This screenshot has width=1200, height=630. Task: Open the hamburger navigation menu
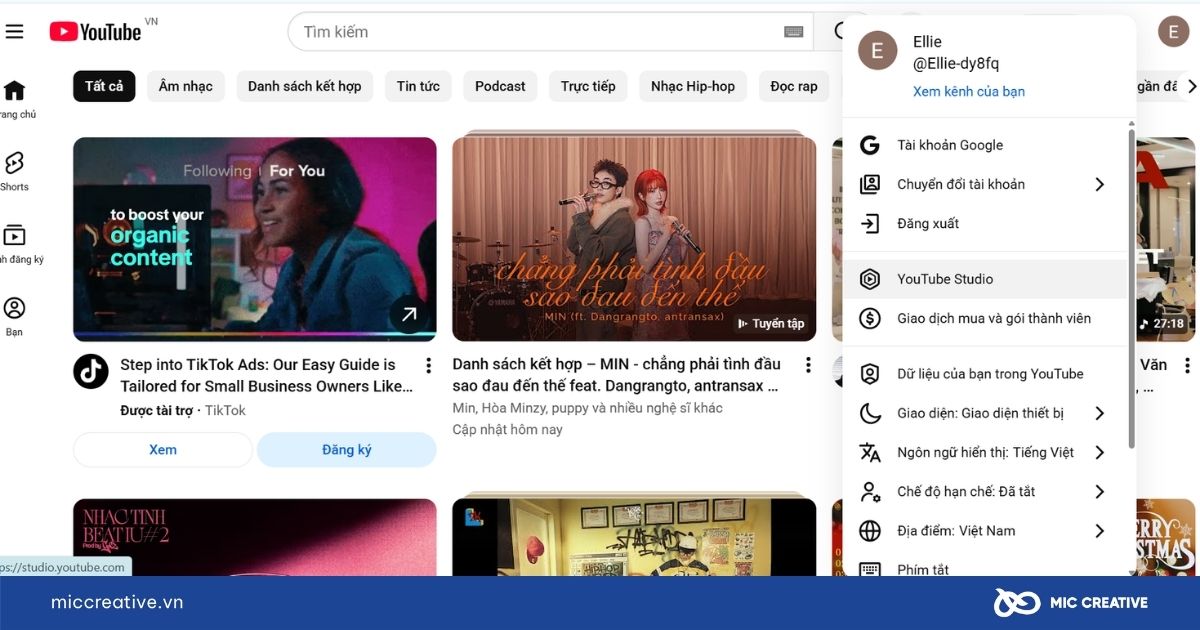click(15, 30)
